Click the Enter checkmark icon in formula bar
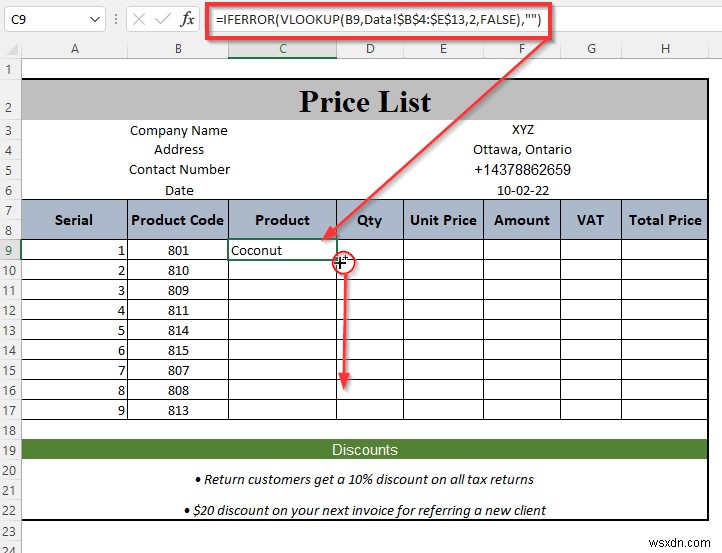 click(163, 19)
